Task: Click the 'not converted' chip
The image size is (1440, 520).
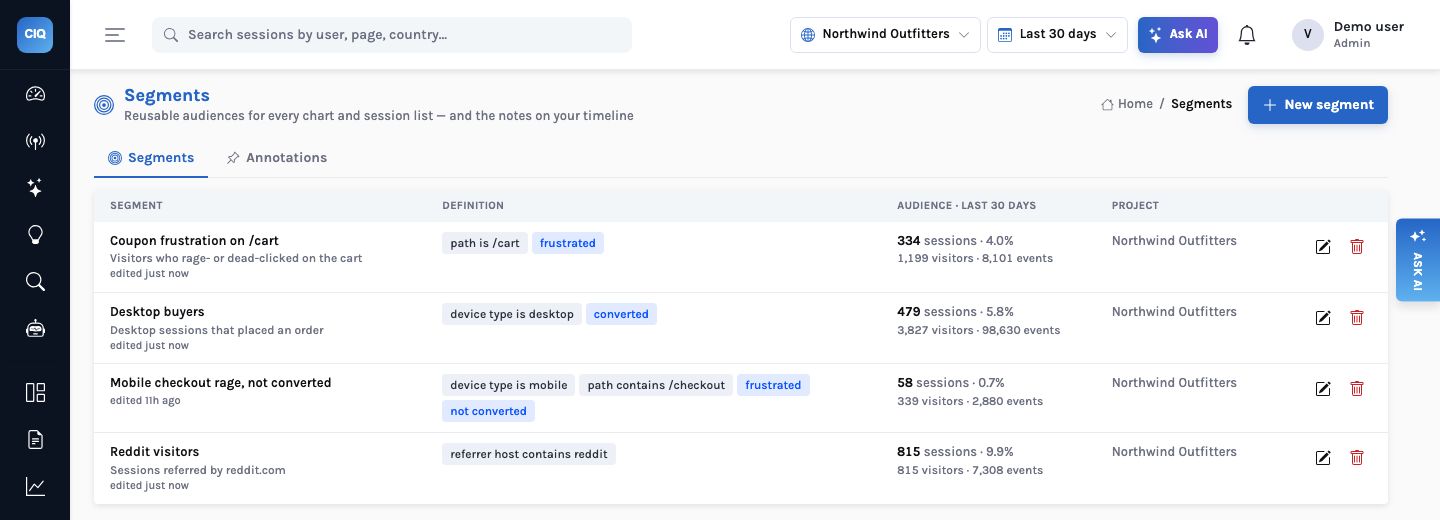Action: click(x=488, y=411)
